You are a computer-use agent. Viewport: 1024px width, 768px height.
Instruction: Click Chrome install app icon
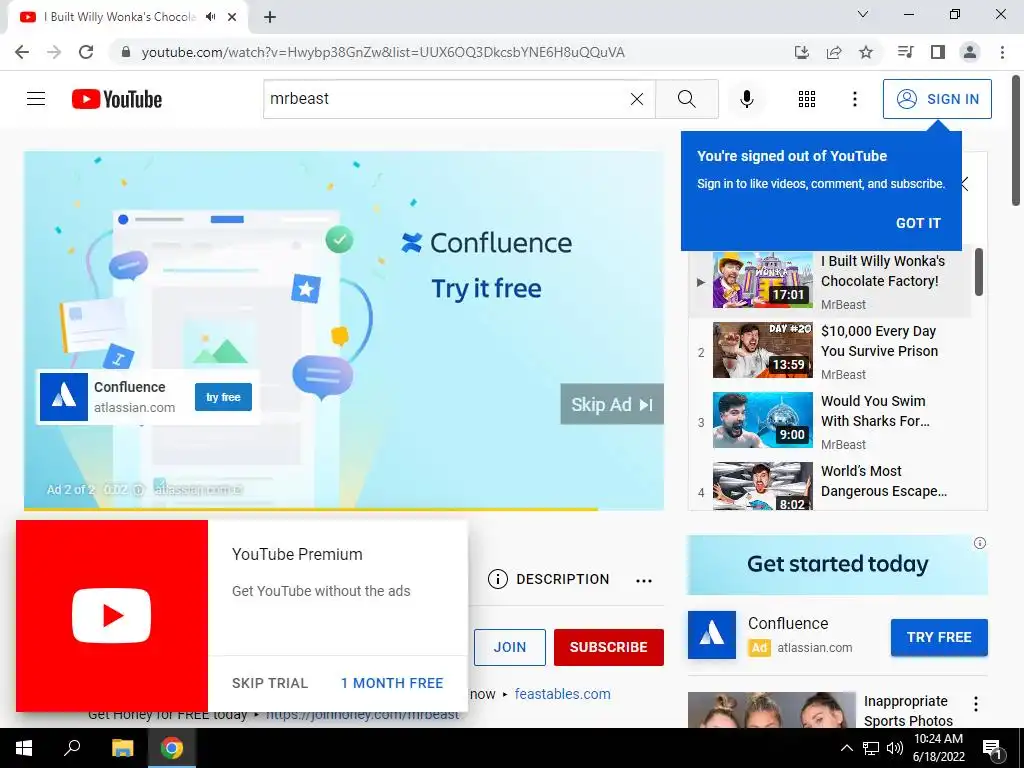point(801,52)
